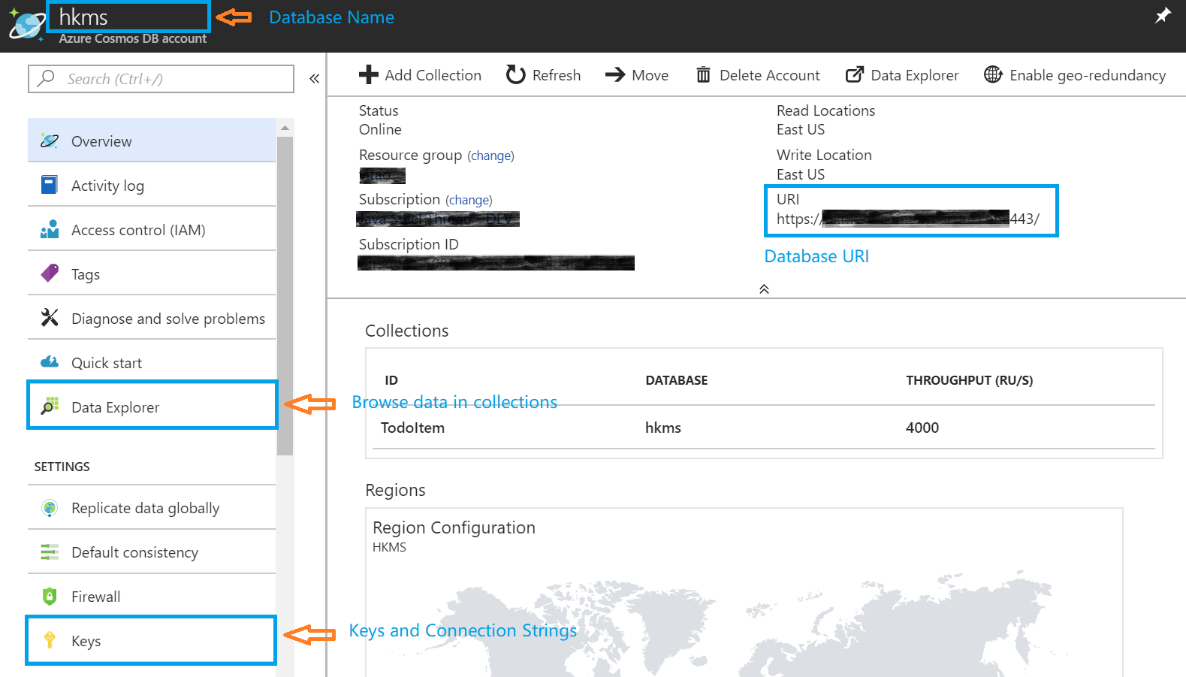Open Diagnose and solve problems
Image resolution: width=1186 pixels, height=677 pixels.
pyautogui.click(x=168, y=319)
